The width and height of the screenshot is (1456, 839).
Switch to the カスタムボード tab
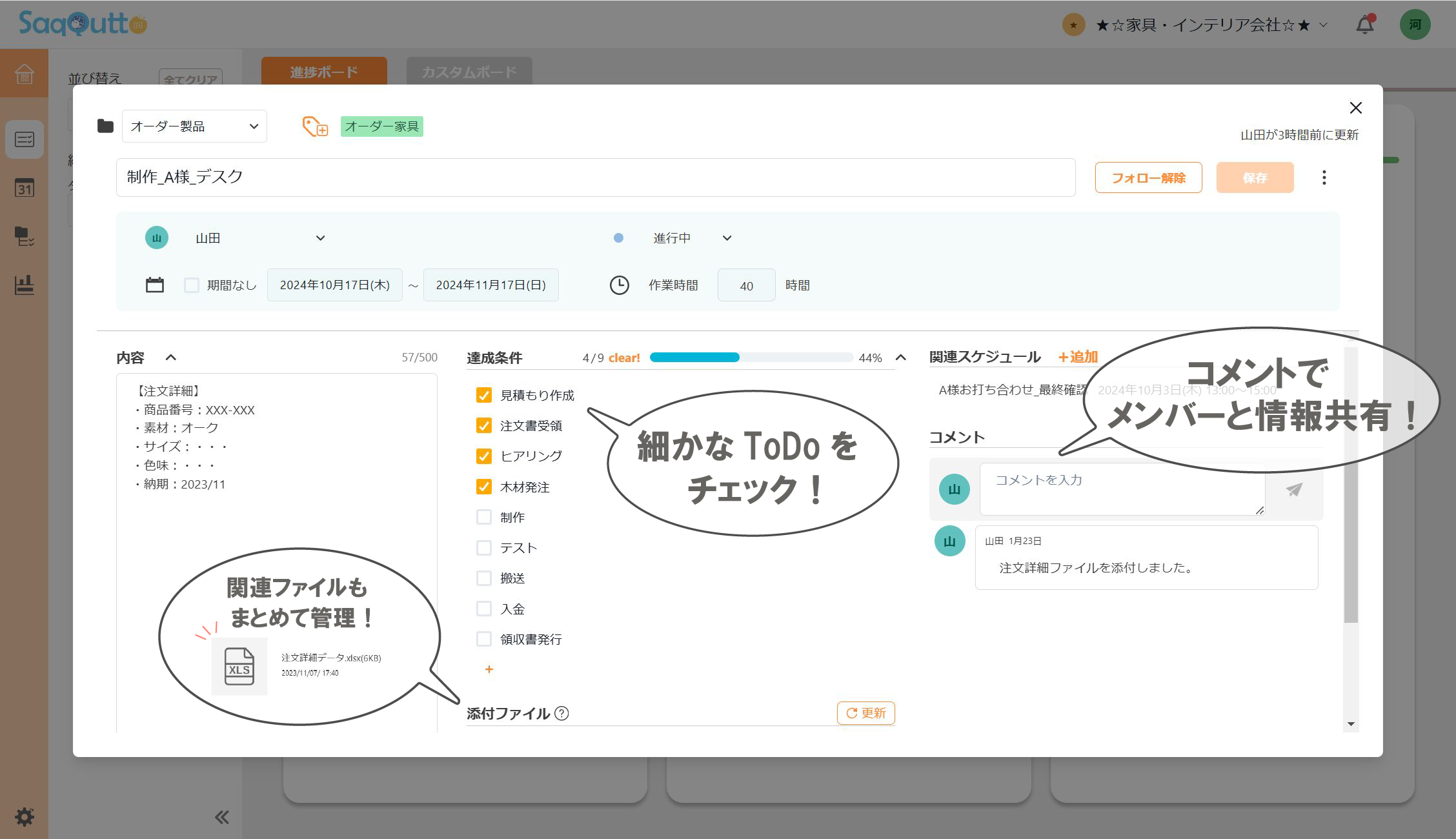point(469,72)
